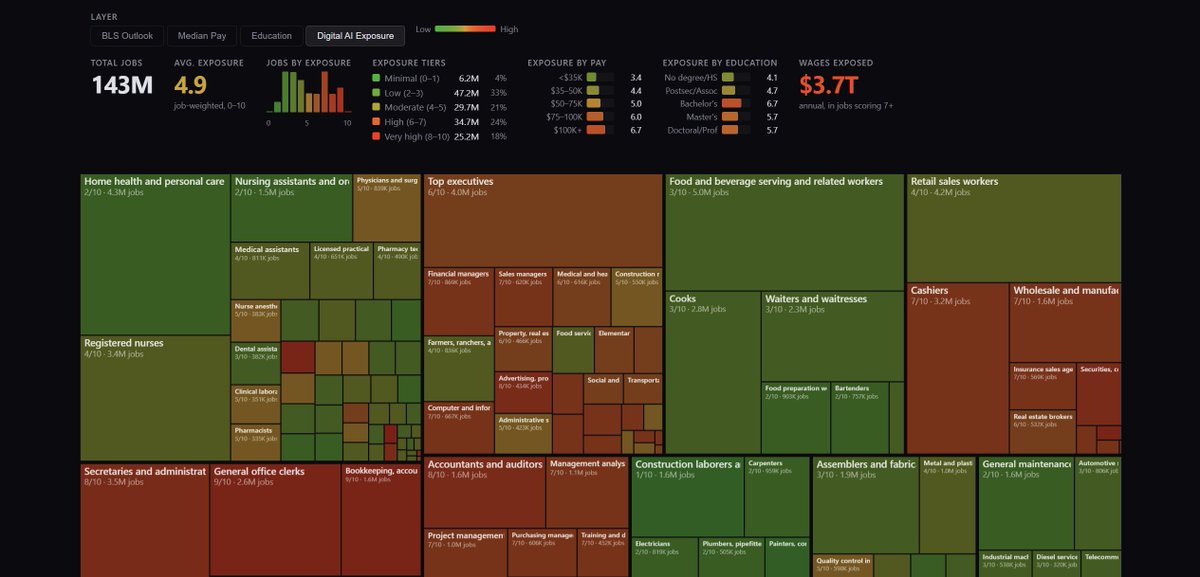This screenshot has height=577, width=1200.
Task: Select the Median Pay layer tab
Action: pyautogui.click(x=202, y=36)
